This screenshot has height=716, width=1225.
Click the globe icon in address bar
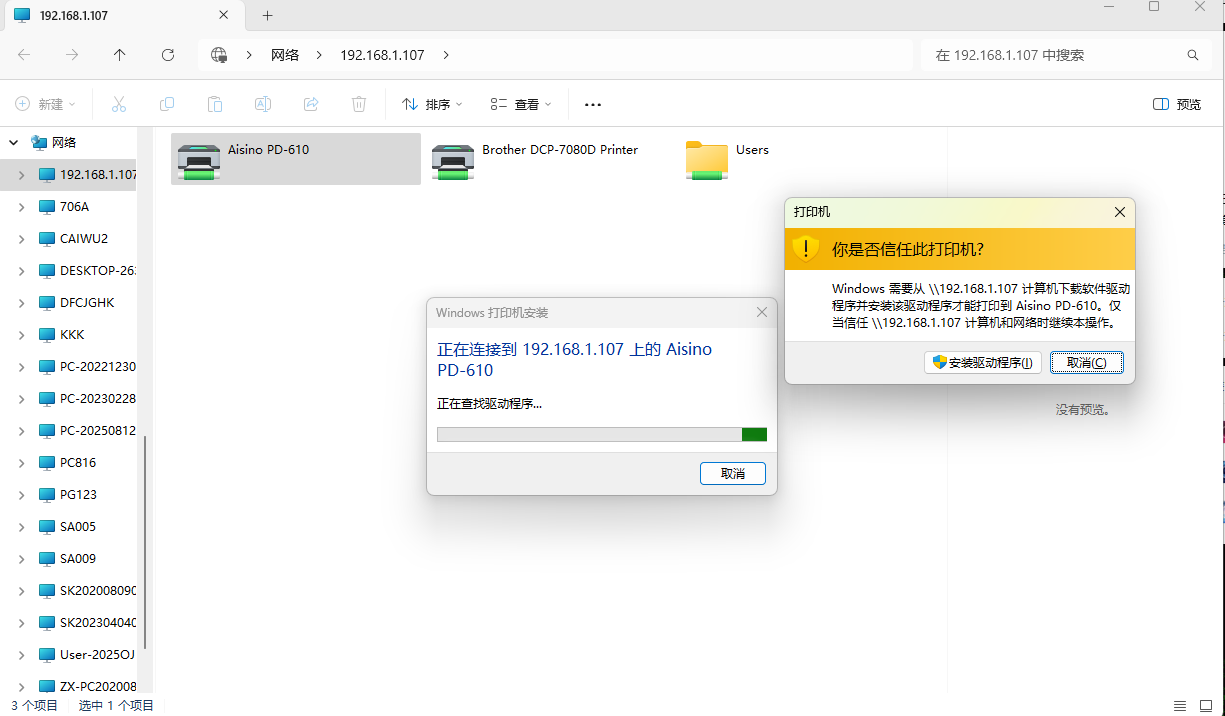click(x=219, y=55)
